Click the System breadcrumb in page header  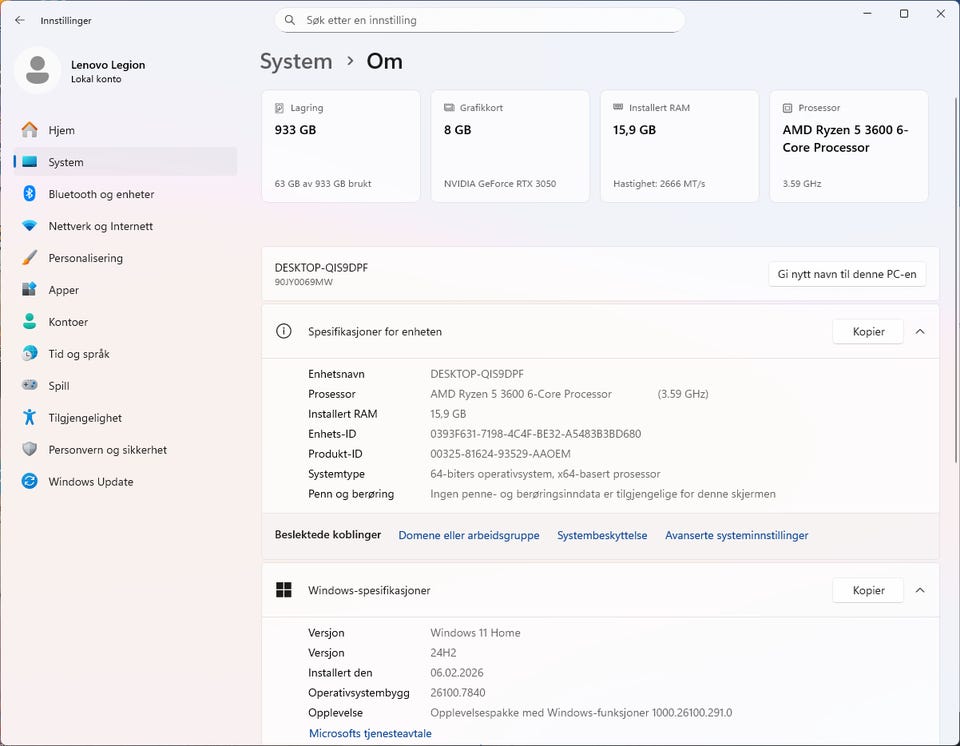click(x=296, y=61)
